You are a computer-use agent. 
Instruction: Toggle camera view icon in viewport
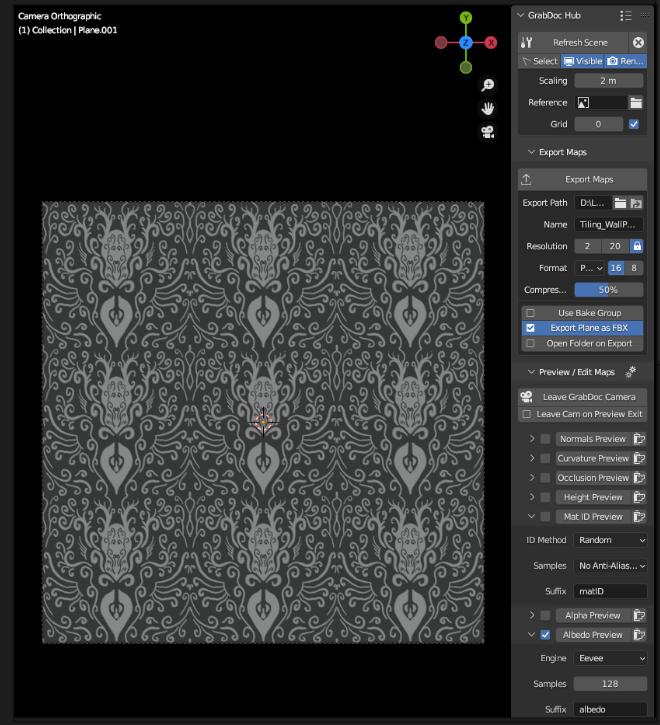pyautogui.click(x=487, y=132)
